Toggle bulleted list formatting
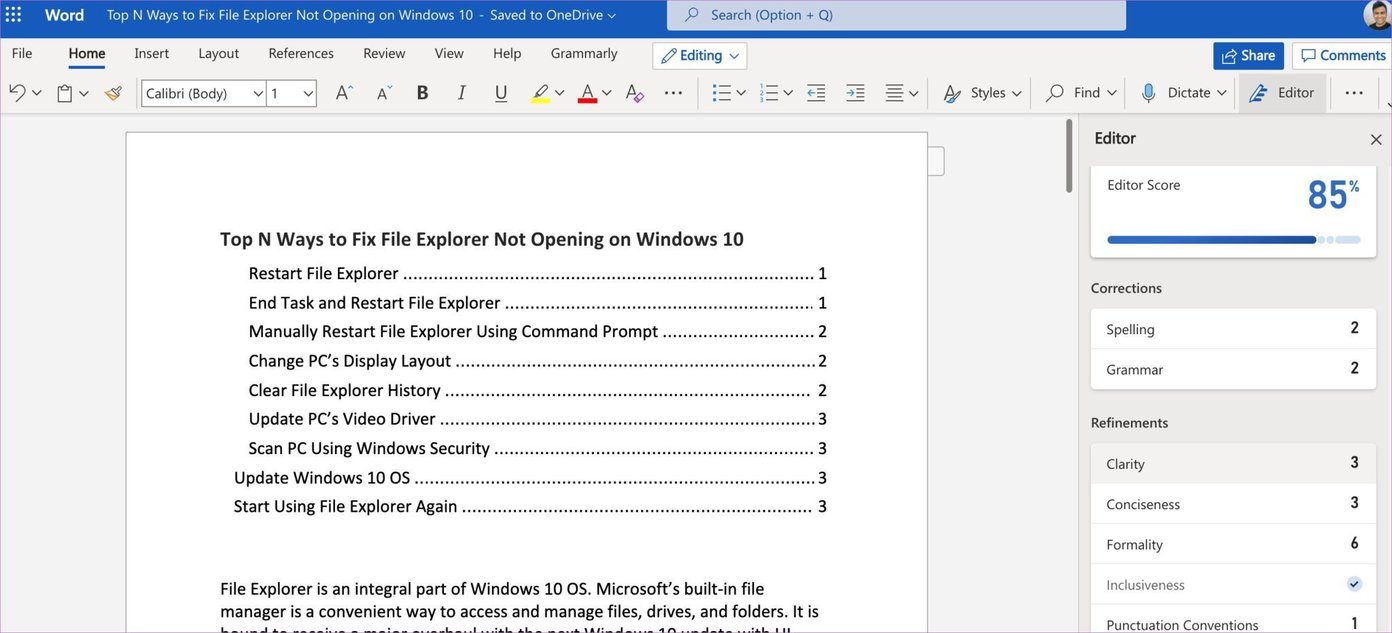This screenshot has height=633, width=1392. (x=723, y=91)
